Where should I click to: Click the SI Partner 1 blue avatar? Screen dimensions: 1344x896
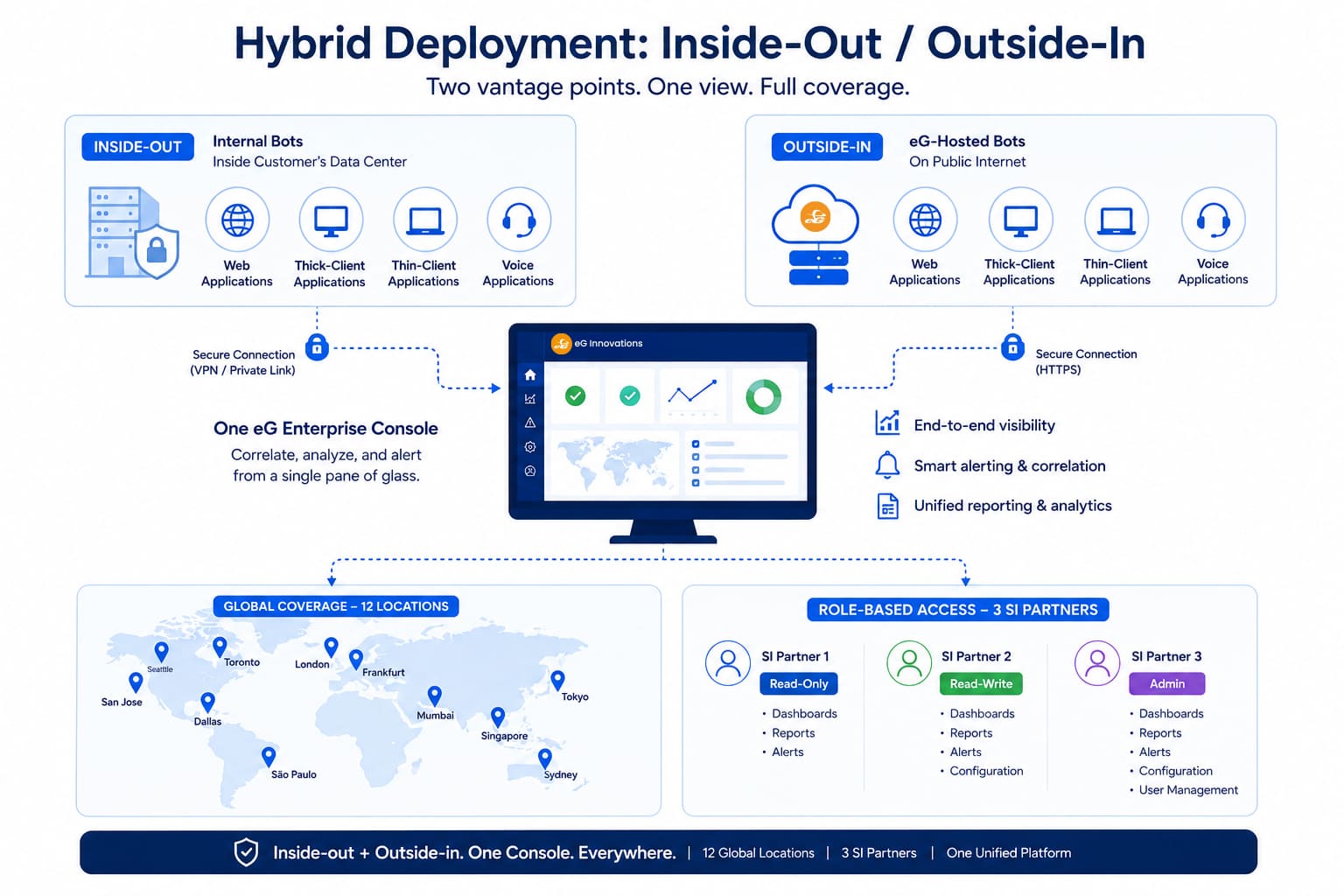pos(728,663)
